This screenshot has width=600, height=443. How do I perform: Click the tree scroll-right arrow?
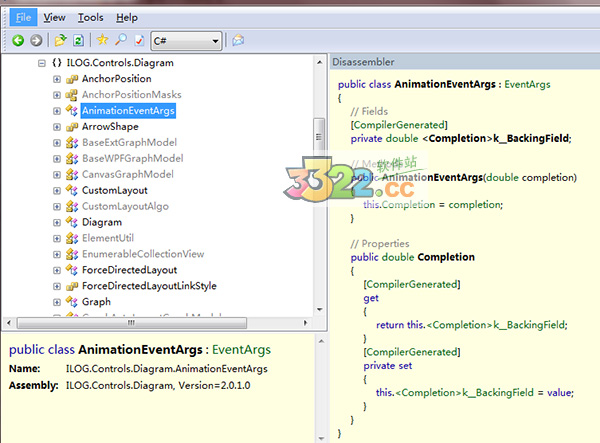click(305, 323)
